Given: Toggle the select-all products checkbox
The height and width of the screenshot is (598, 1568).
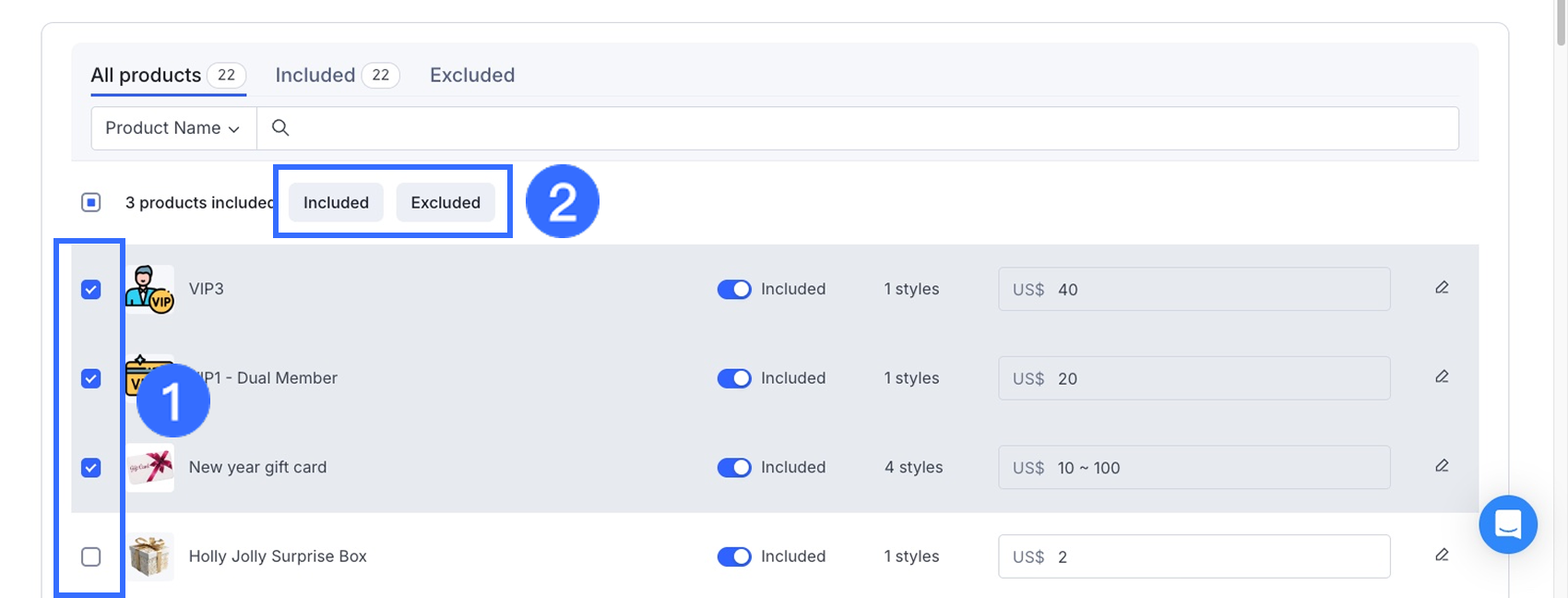Looking at the screenshot, I should coord(91,202).
